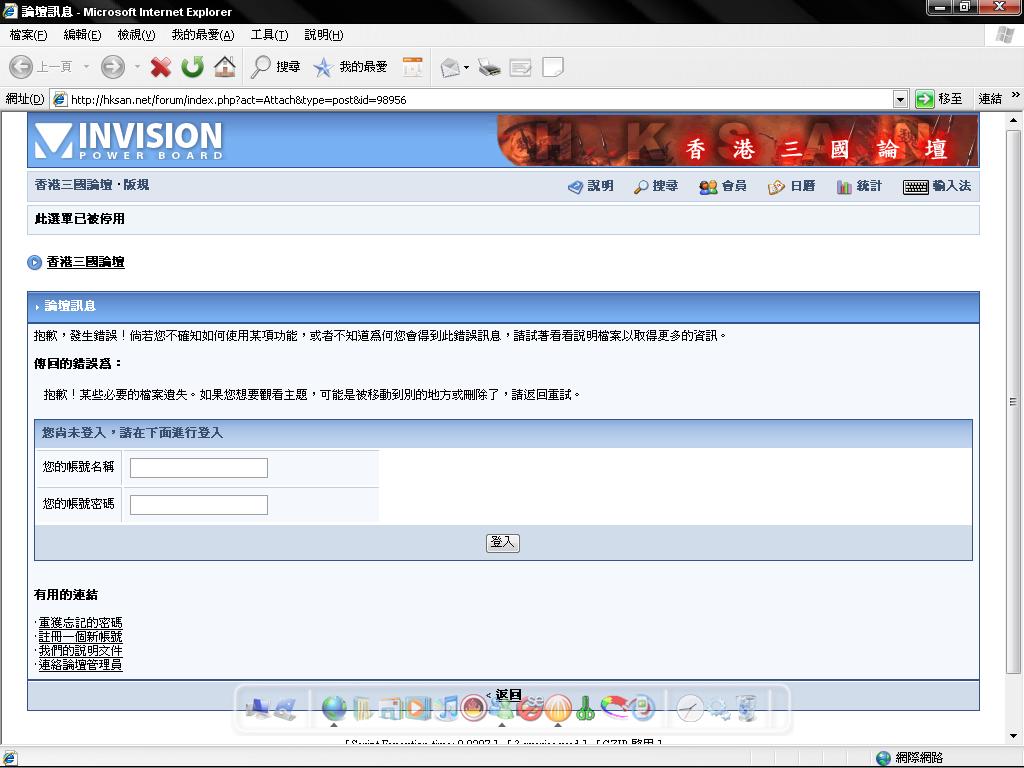The image size is (1024, 768).
Task: Click the Print toolbar icon
Action: 488,67
